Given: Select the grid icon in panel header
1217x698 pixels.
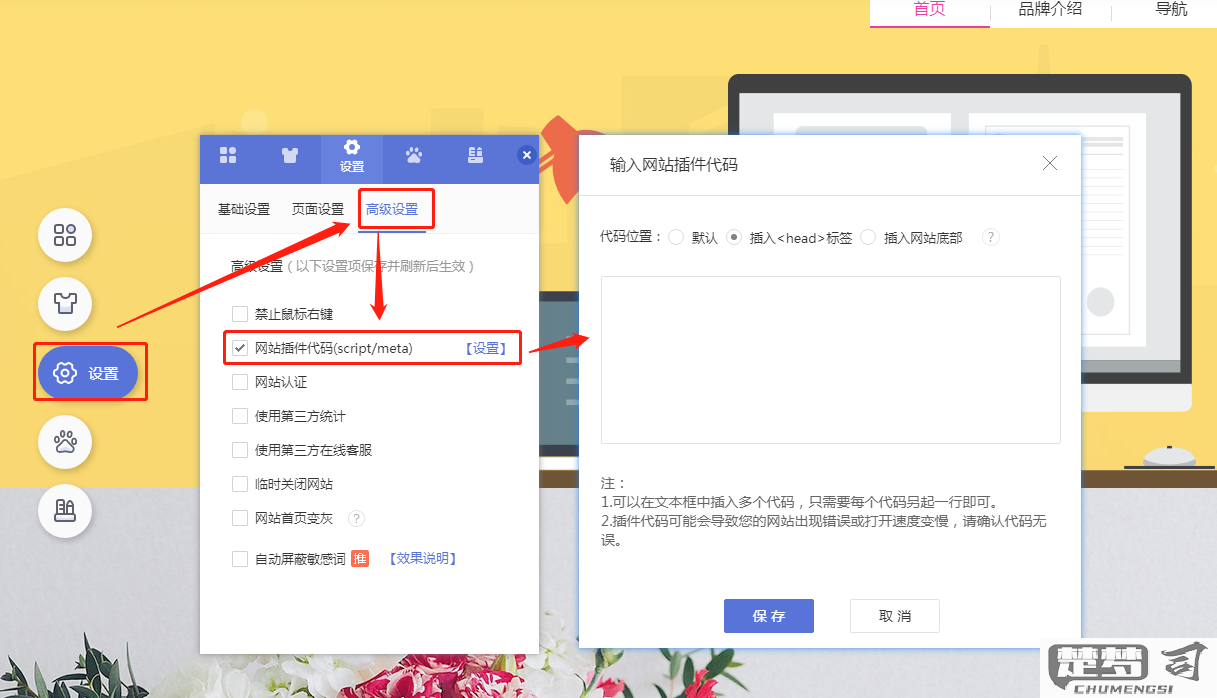Looking at the screenshot, I should (x=228, y=155).
